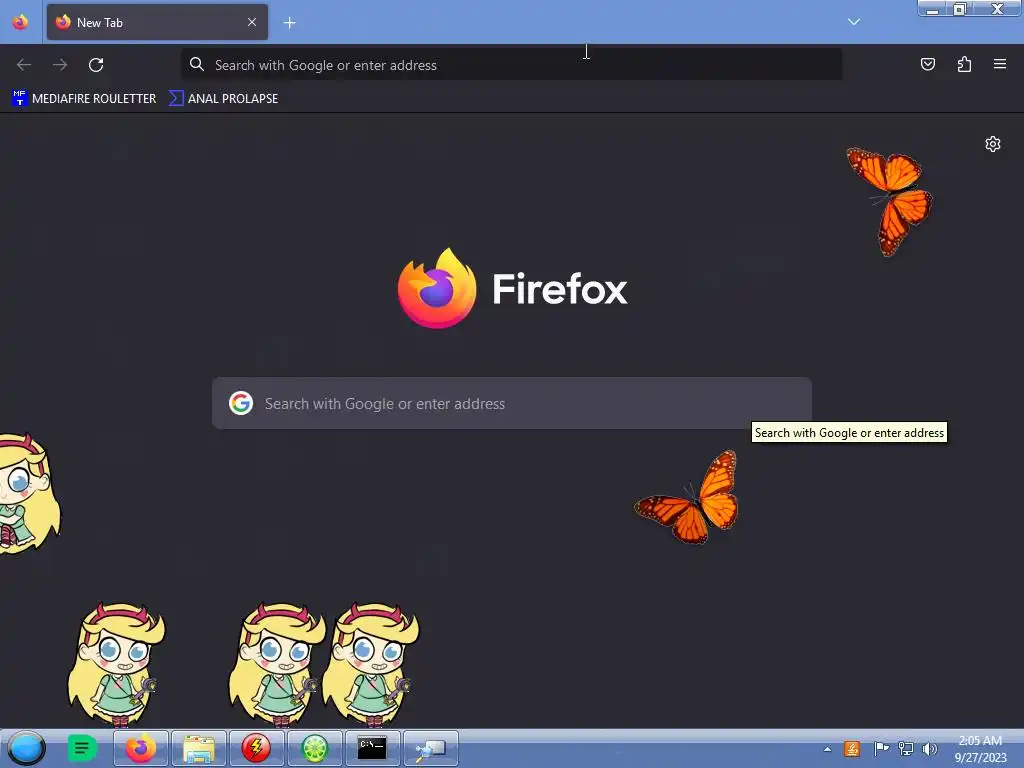Click the Firefox taskbar button
This screenshot has width=1024, height=768.
click(x=141, y=748)
